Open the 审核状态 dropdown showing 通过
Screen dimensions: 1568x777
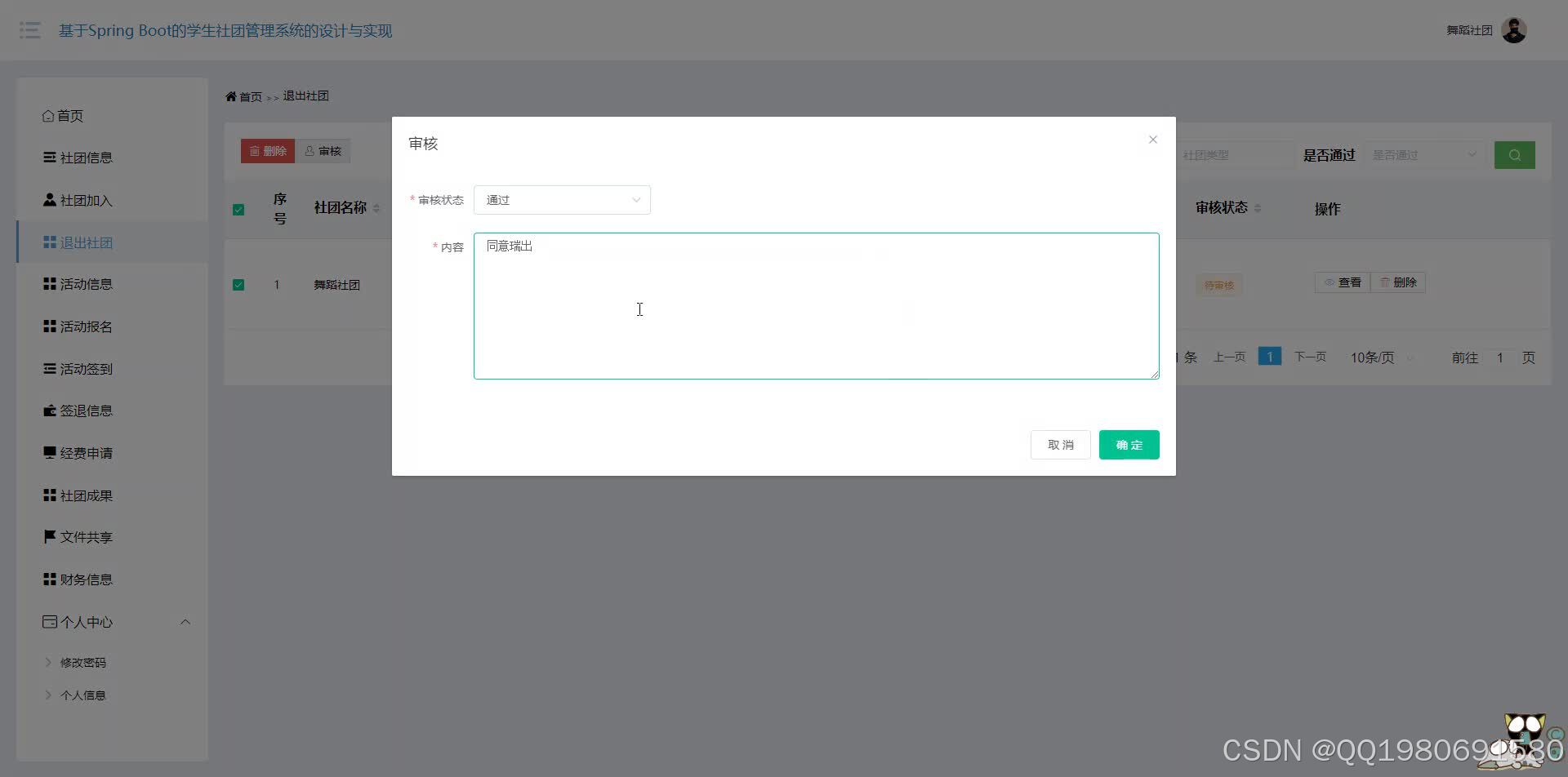point(562,200)
